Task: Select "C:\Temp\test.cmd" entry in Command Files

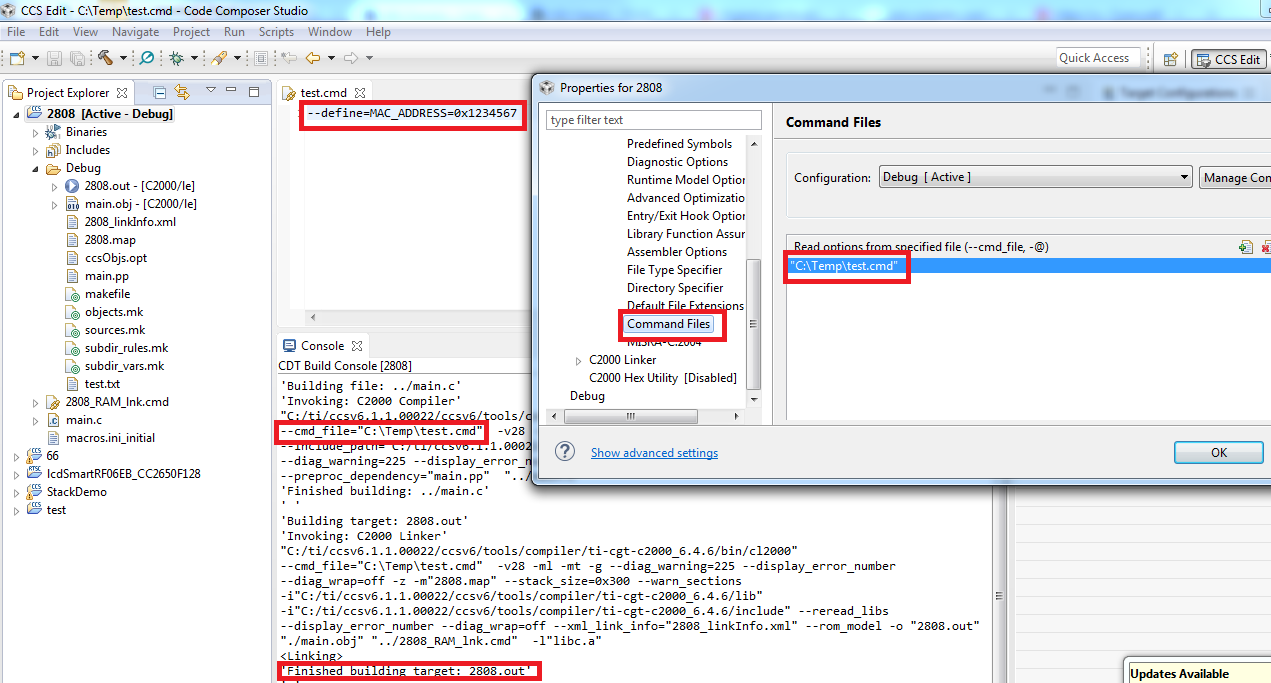Action: (1028, 266)
